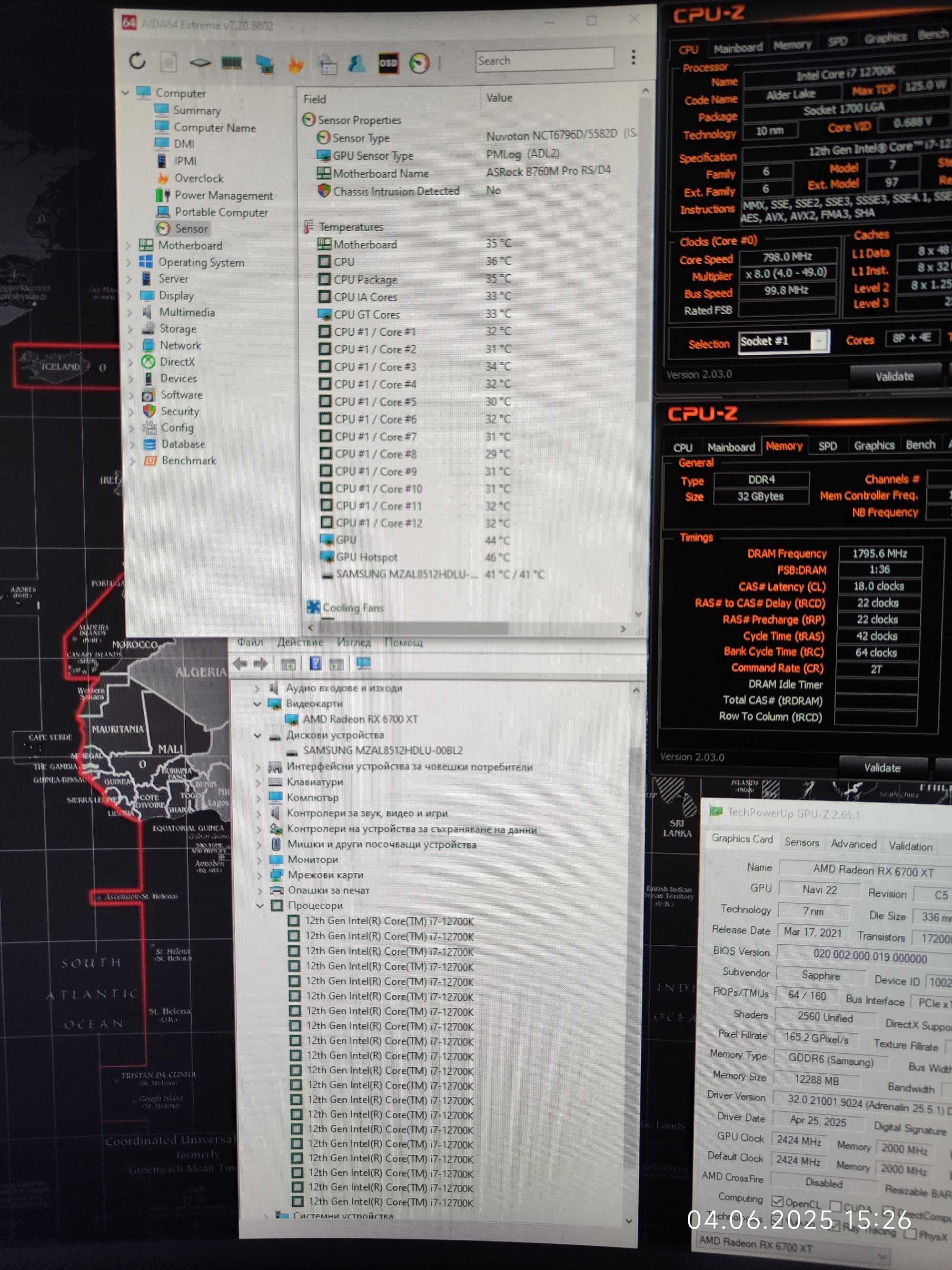Collapse the Видеокарти category in Device Manager

coord(257,703)
